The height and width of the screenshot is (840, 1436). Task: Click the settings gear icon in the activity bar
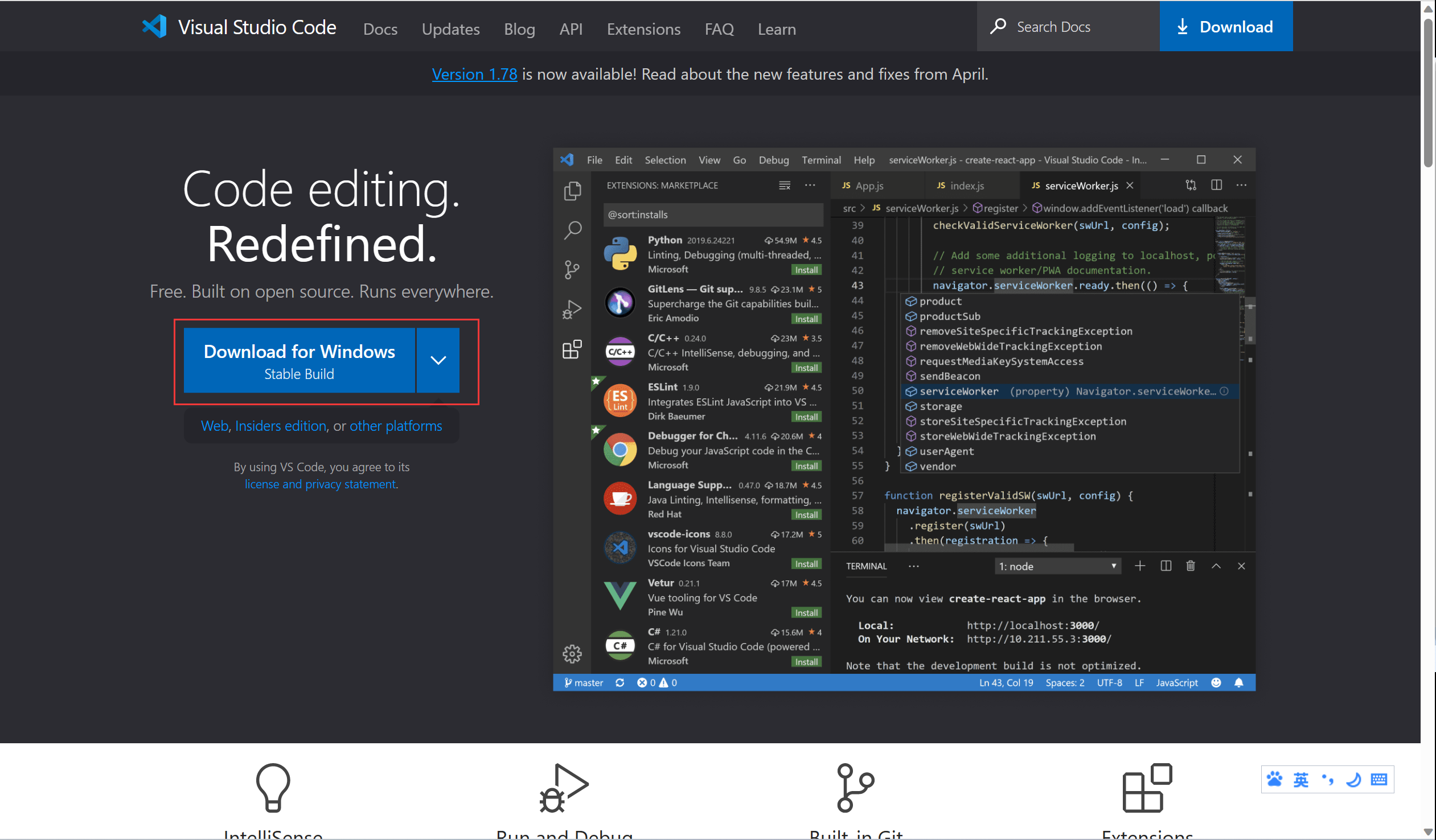coord(572,654)
